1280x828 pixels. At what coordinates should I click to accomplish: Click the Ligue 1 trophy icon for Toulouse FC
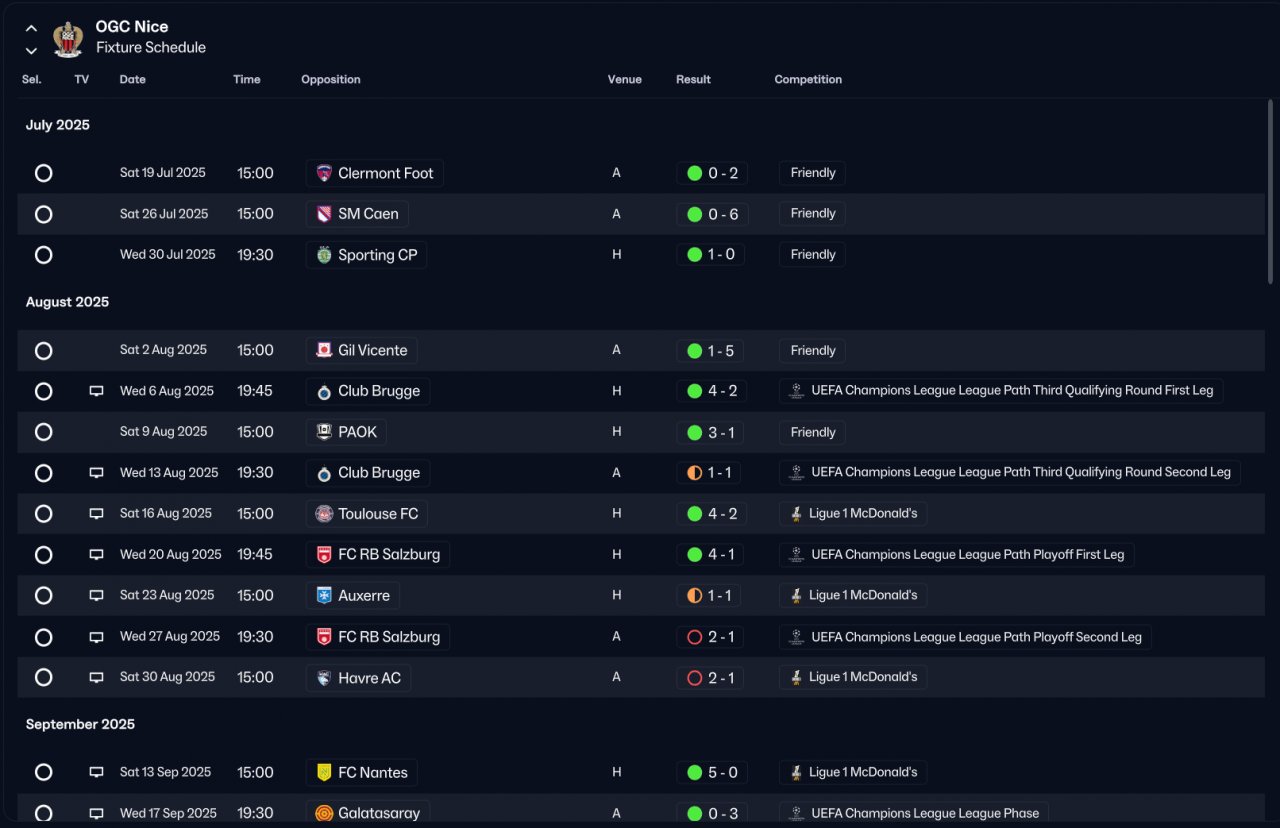(796, 514)
